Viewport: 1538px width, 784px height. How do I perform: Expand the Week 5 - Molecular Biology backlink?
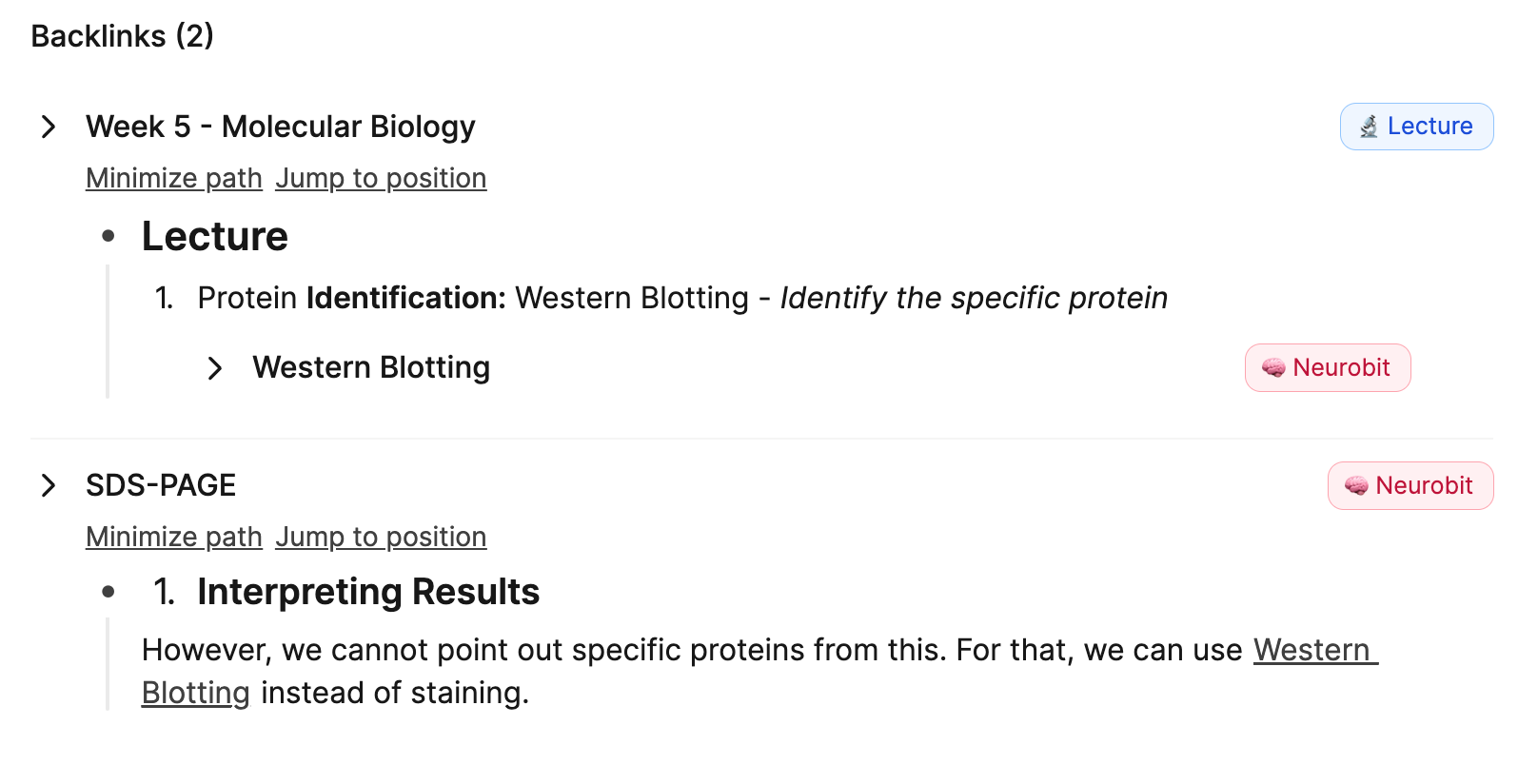pyautogui.click(x=49, y=127)
